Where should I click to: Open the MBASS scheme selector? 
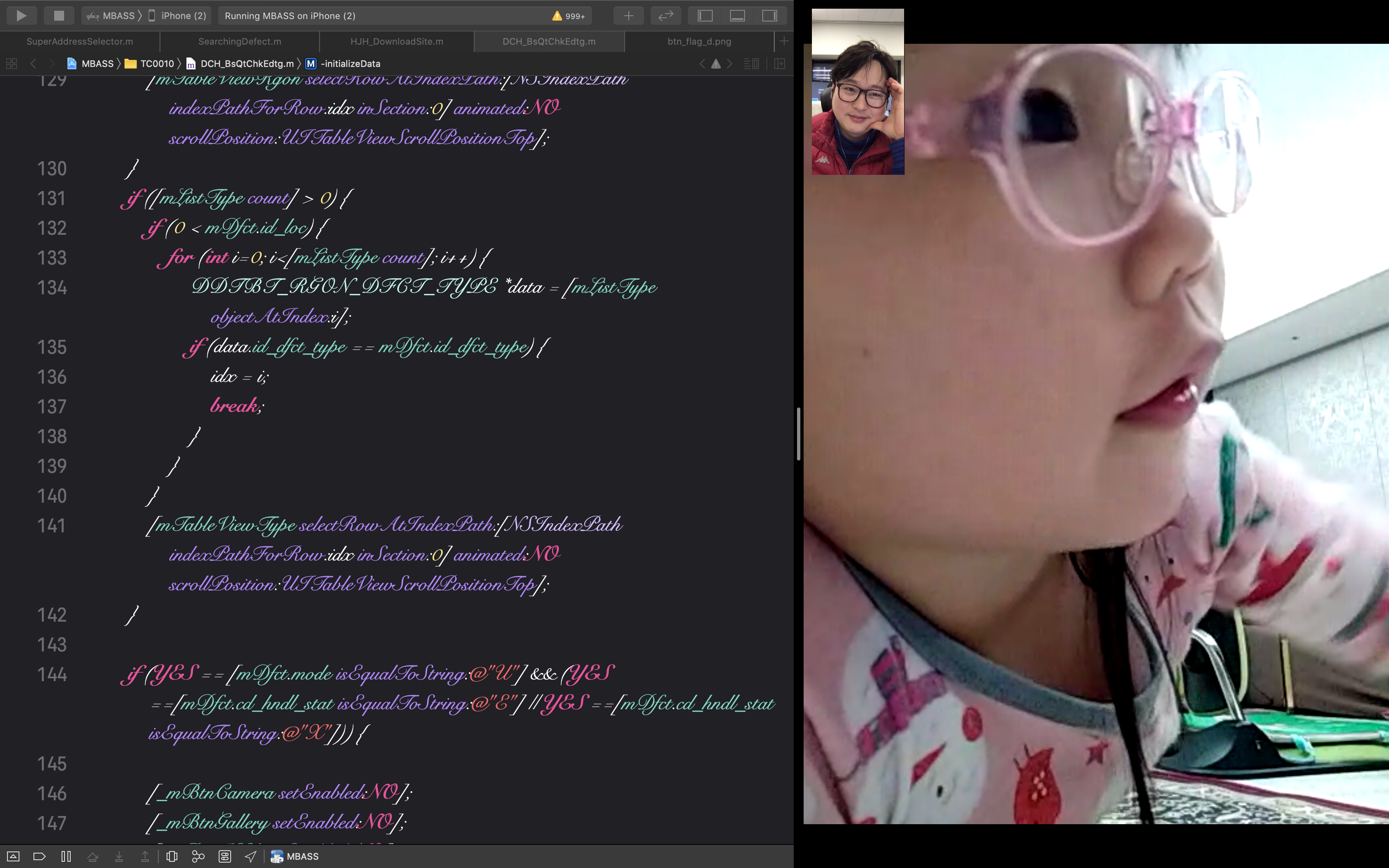click(x=111, y=16)
